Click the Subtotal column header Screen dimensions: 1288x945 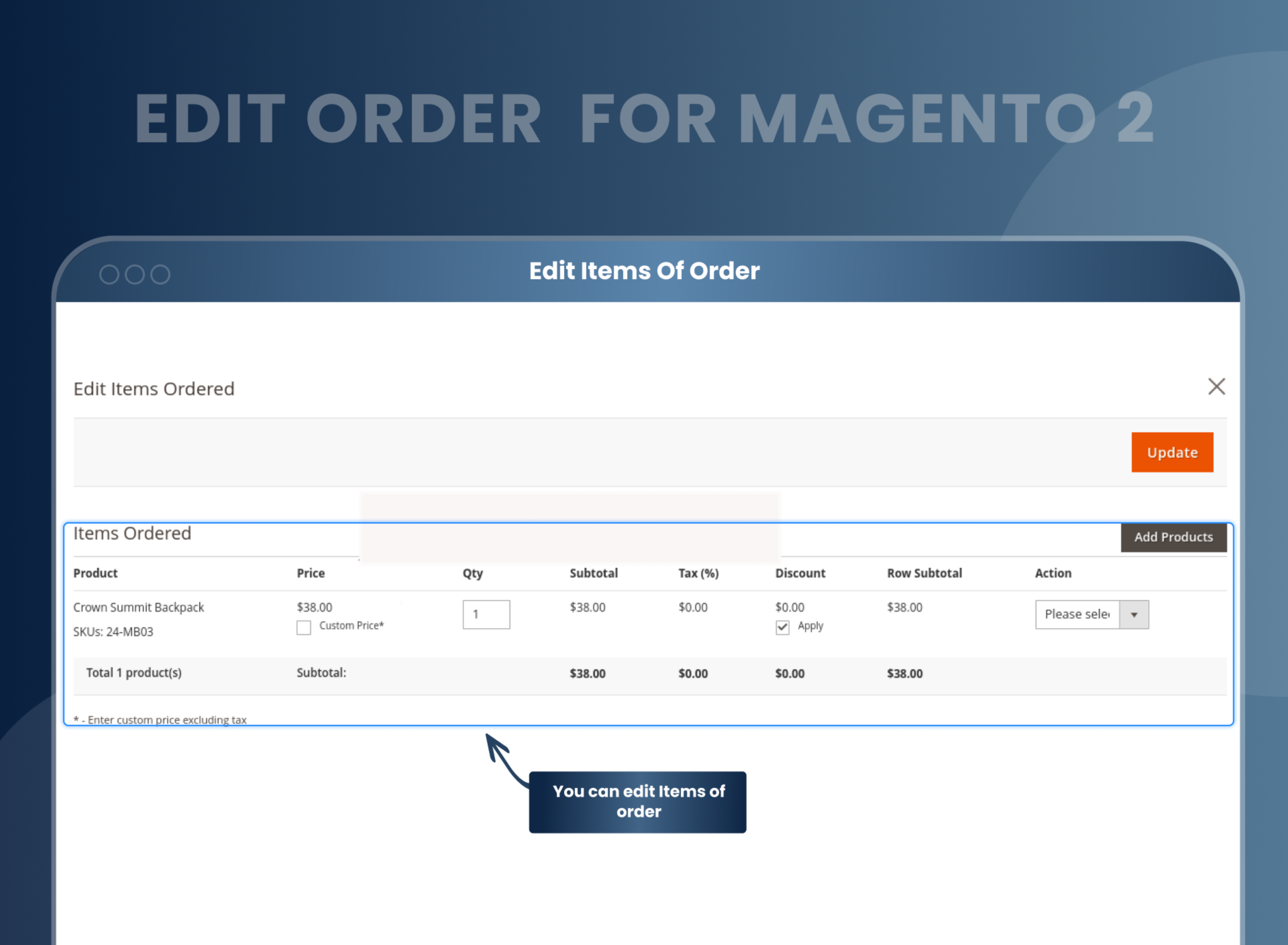(593, 573)
